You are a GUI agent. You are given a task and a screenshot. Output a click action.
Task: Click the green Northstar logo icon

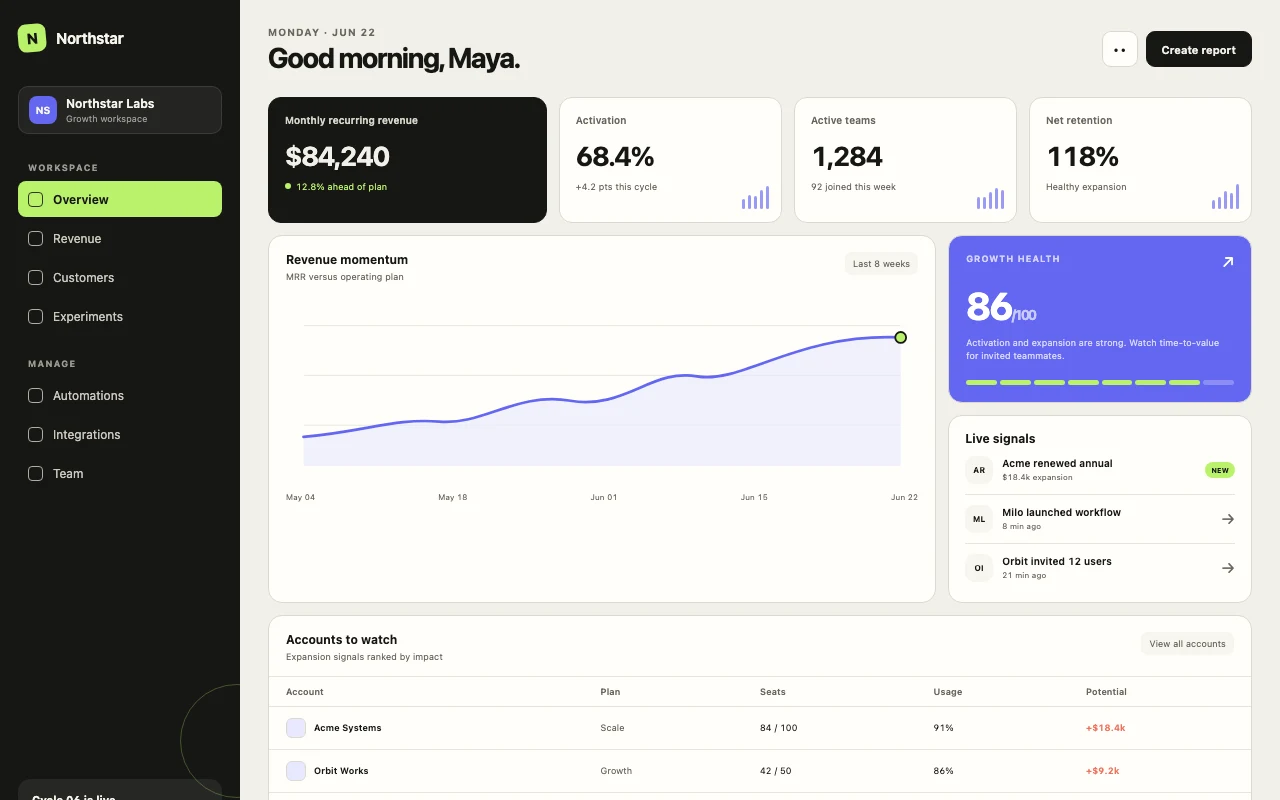(32, 38)
